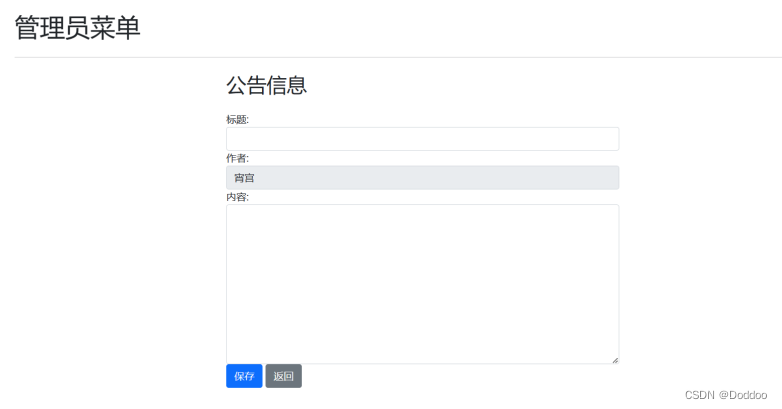Click the textarea resize grip icon
The width and height of the screenshot is (782, 409).
tap(615, 360)
